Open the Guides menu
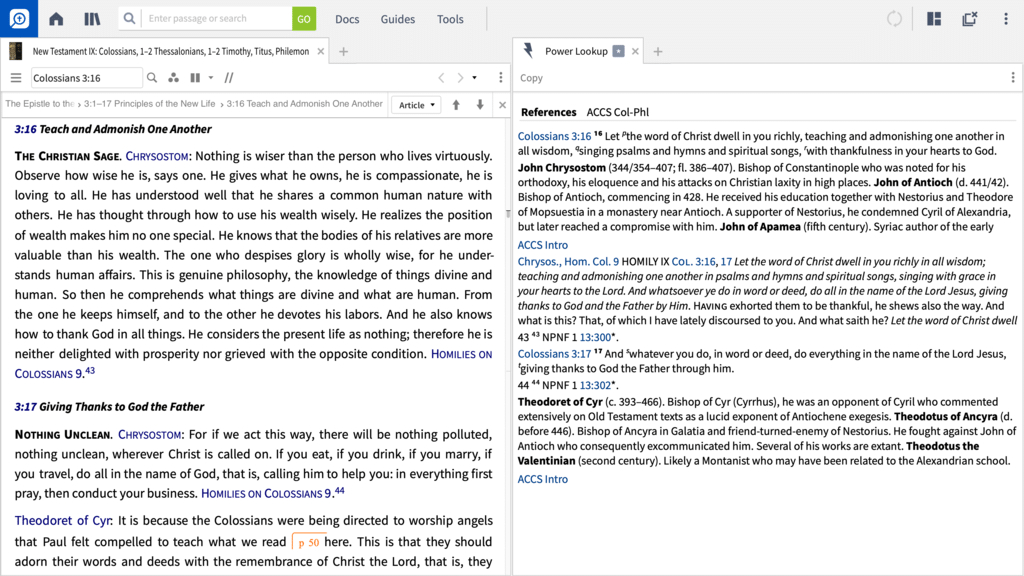Screen dimensions: 1024x576 pos(398,19)
